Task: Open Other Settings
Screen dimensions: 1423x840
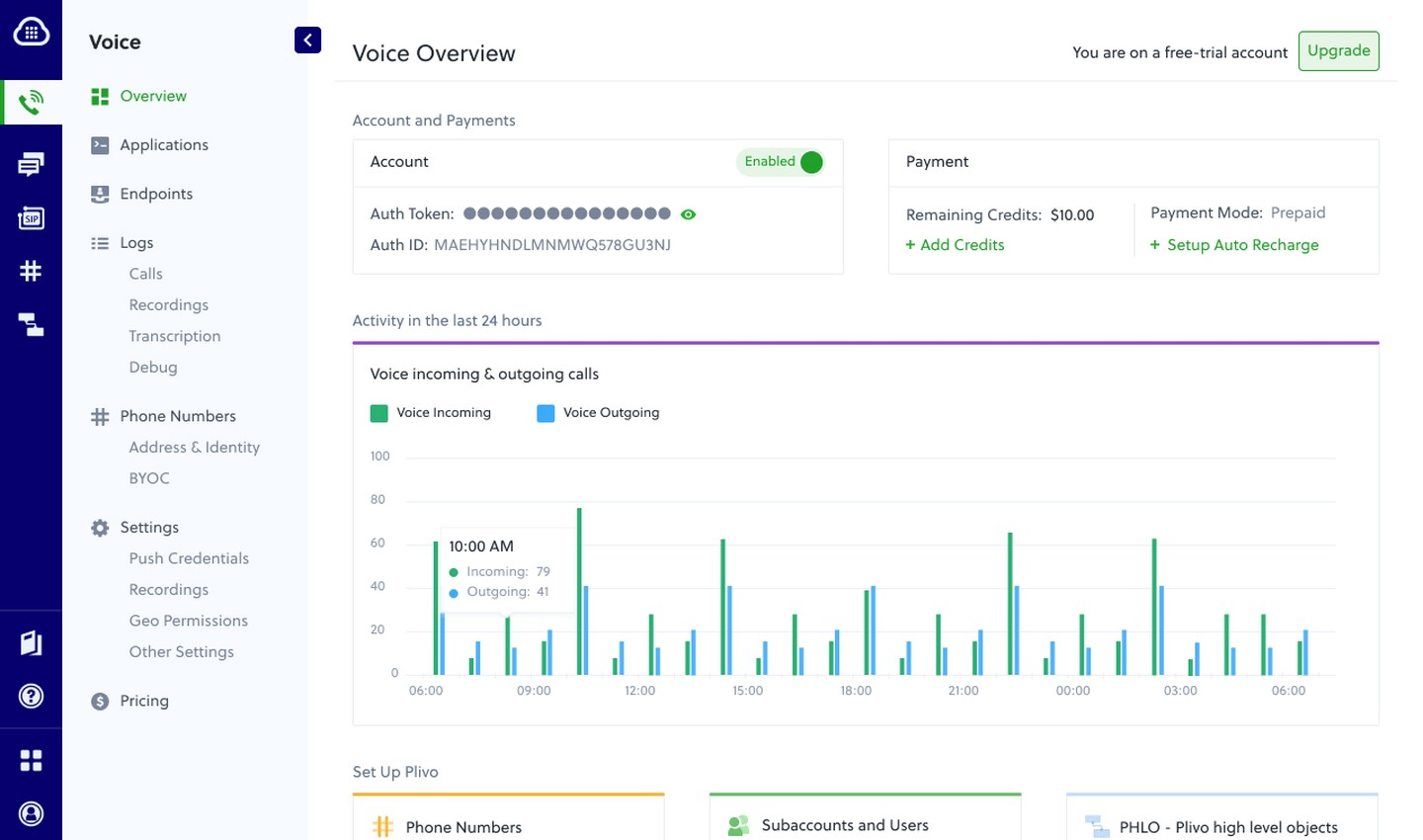Action: click(x=182, y=652)
